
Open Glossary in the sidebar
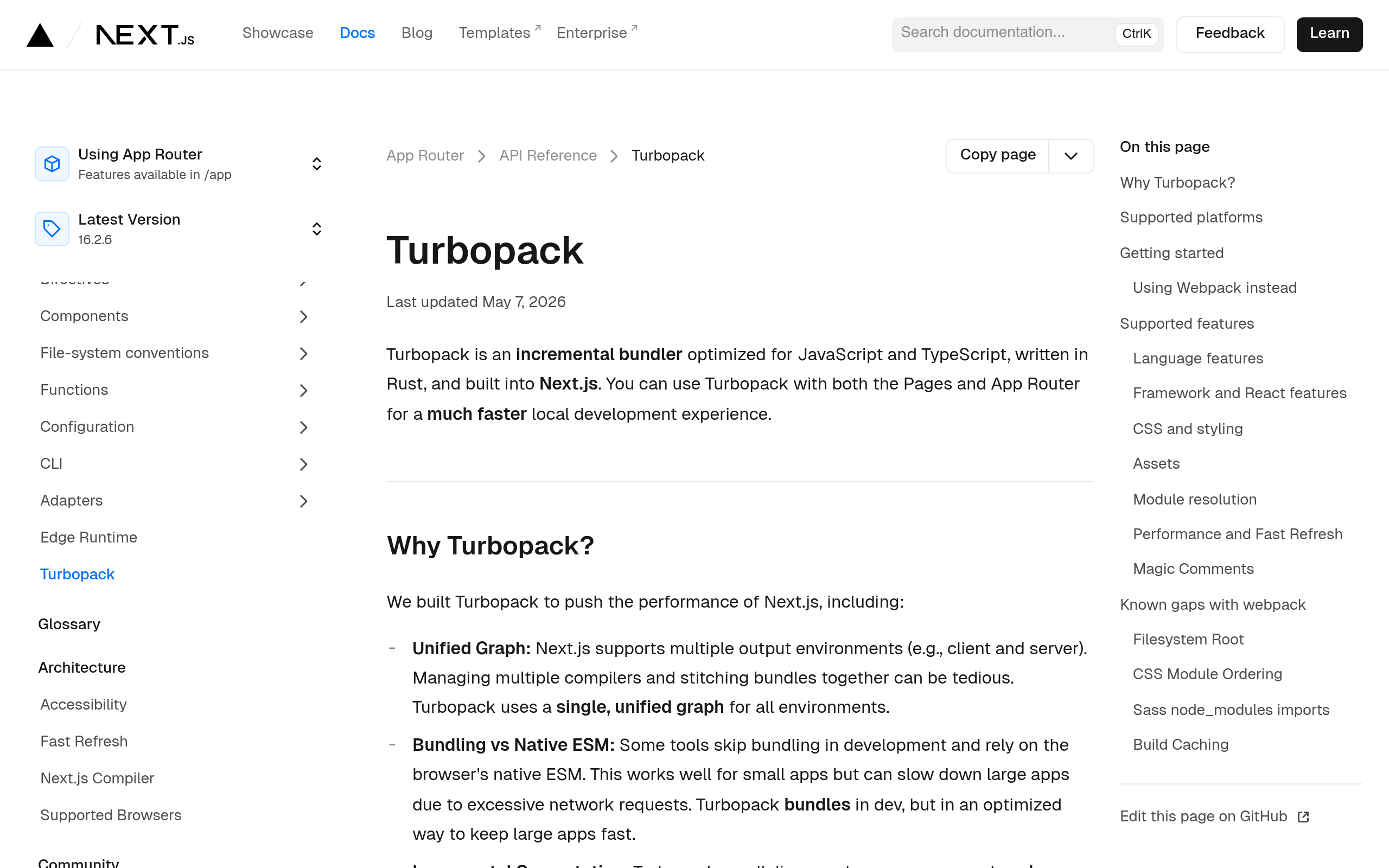coord(69,624)
